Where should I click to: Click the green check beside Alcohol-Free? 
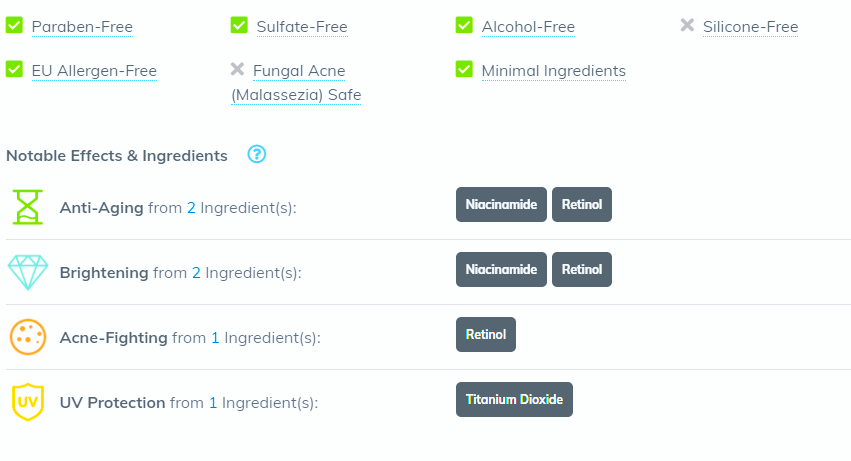tap(464, 25)
